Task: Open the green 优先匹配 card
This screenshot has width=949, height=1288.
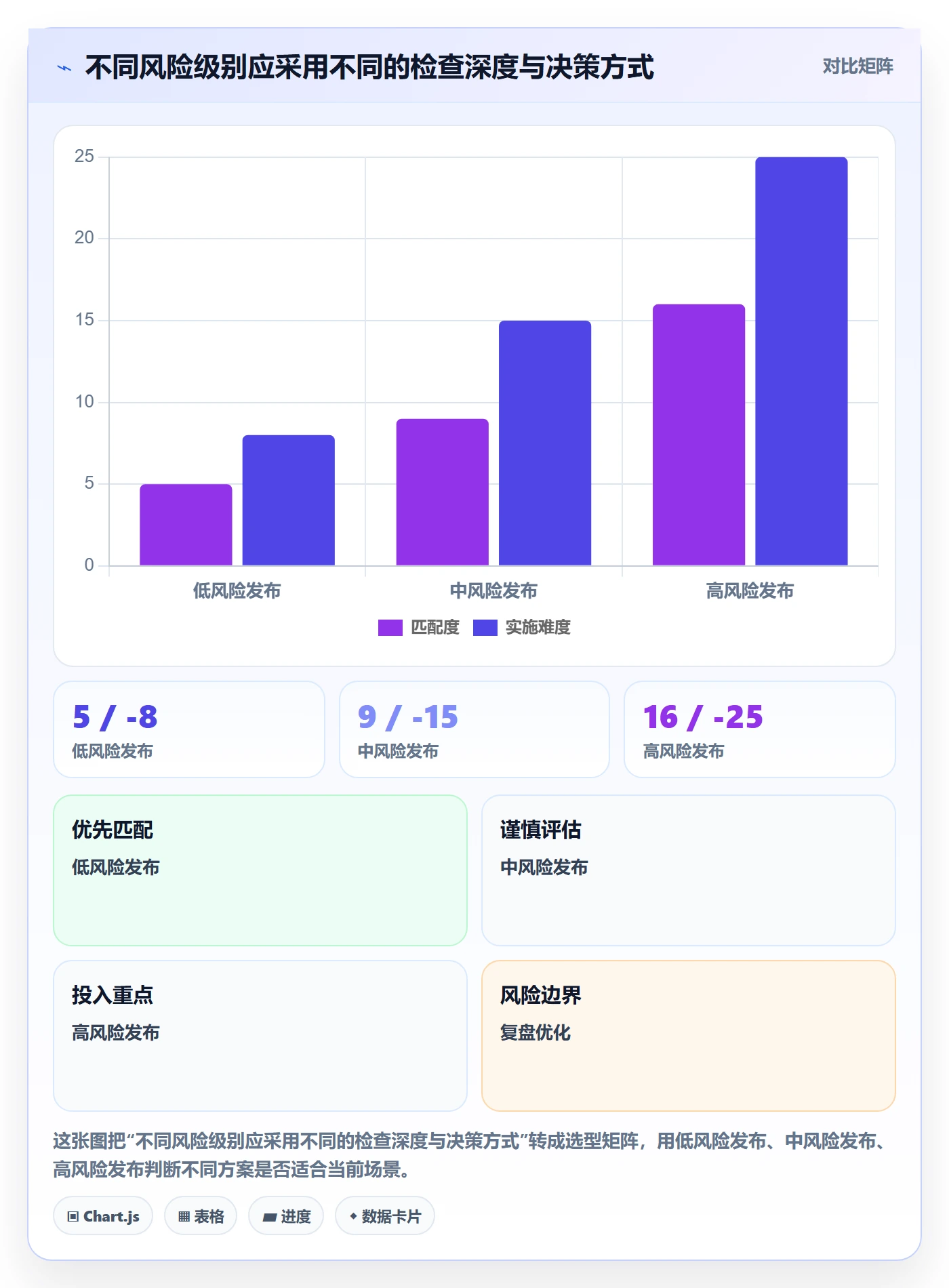Action: [260, 870]
